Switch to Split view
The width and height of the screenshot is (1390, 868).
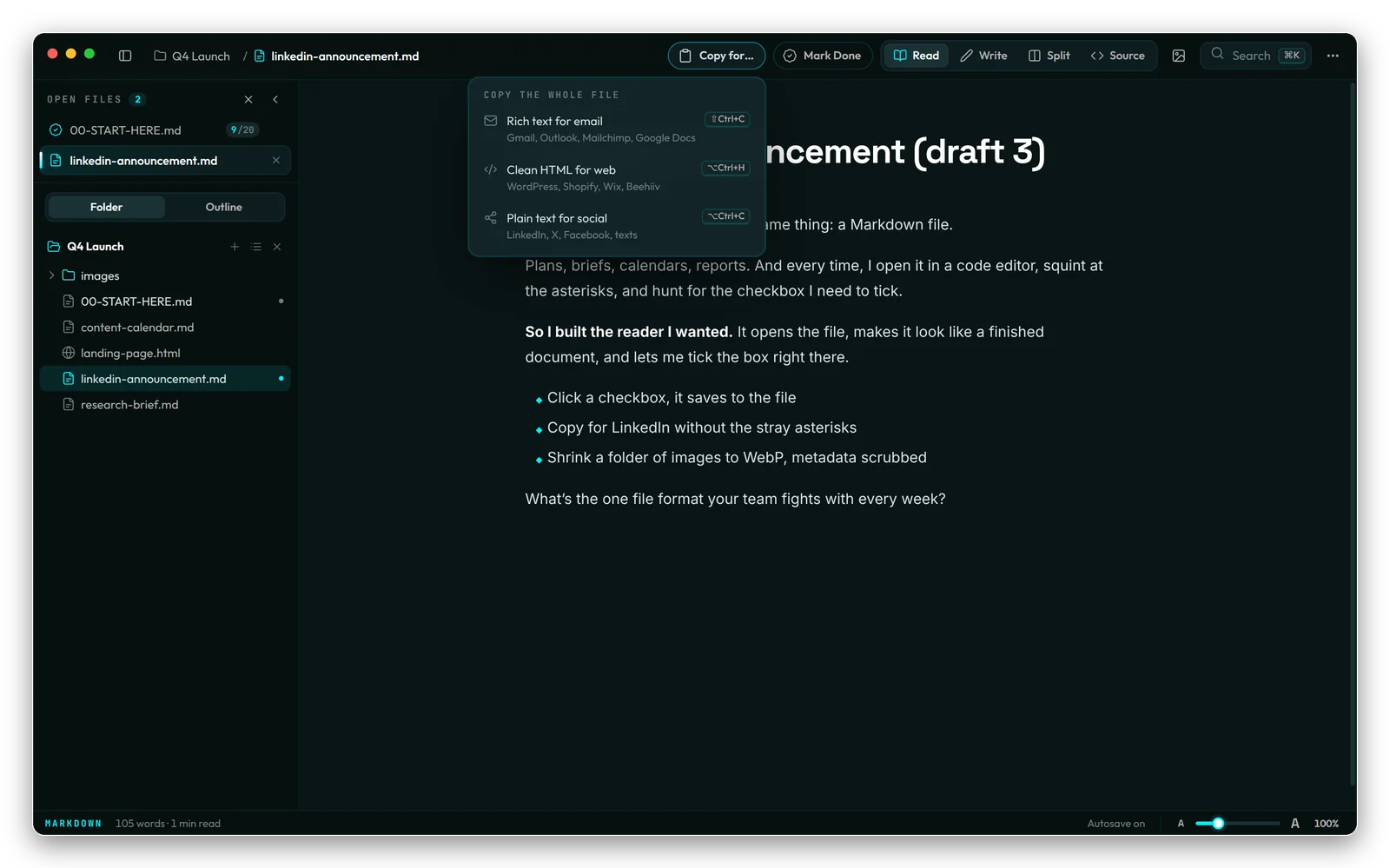click(1049, 56)
